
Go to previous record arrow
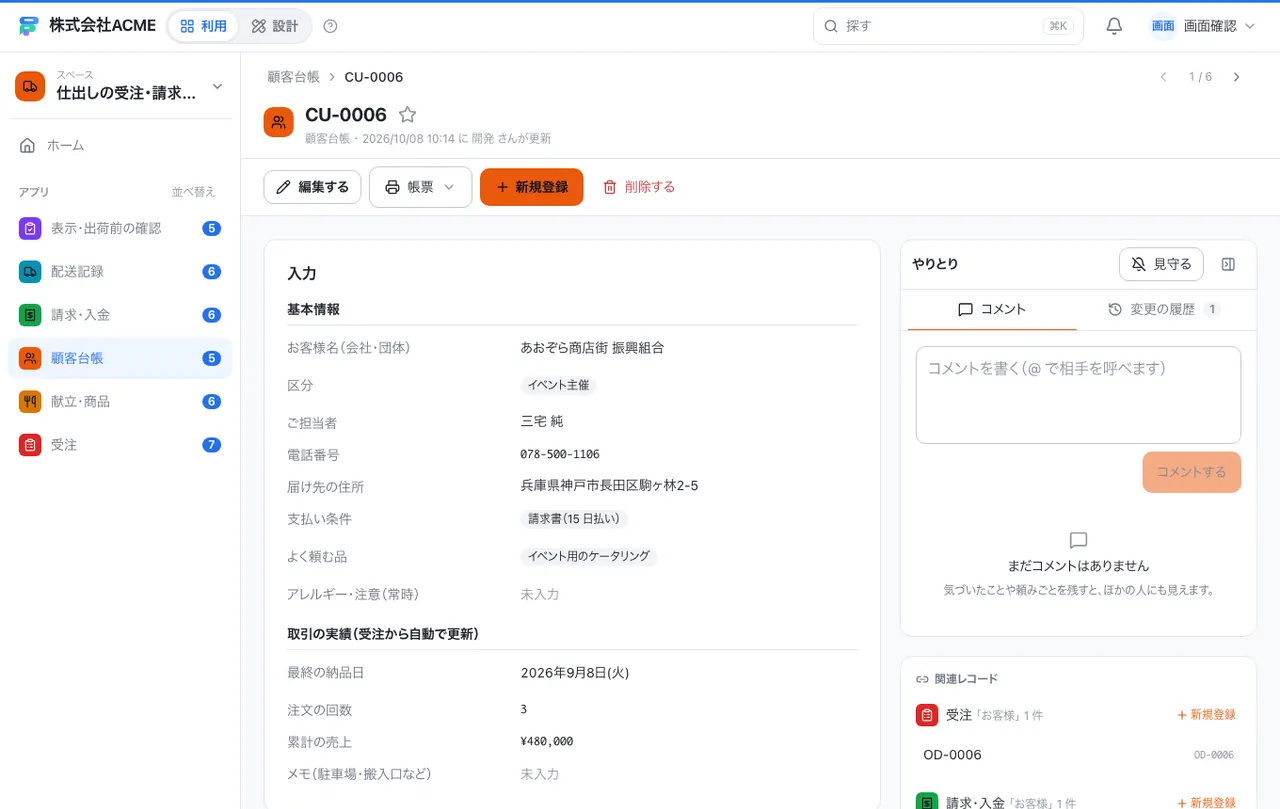pos(1163,77)
